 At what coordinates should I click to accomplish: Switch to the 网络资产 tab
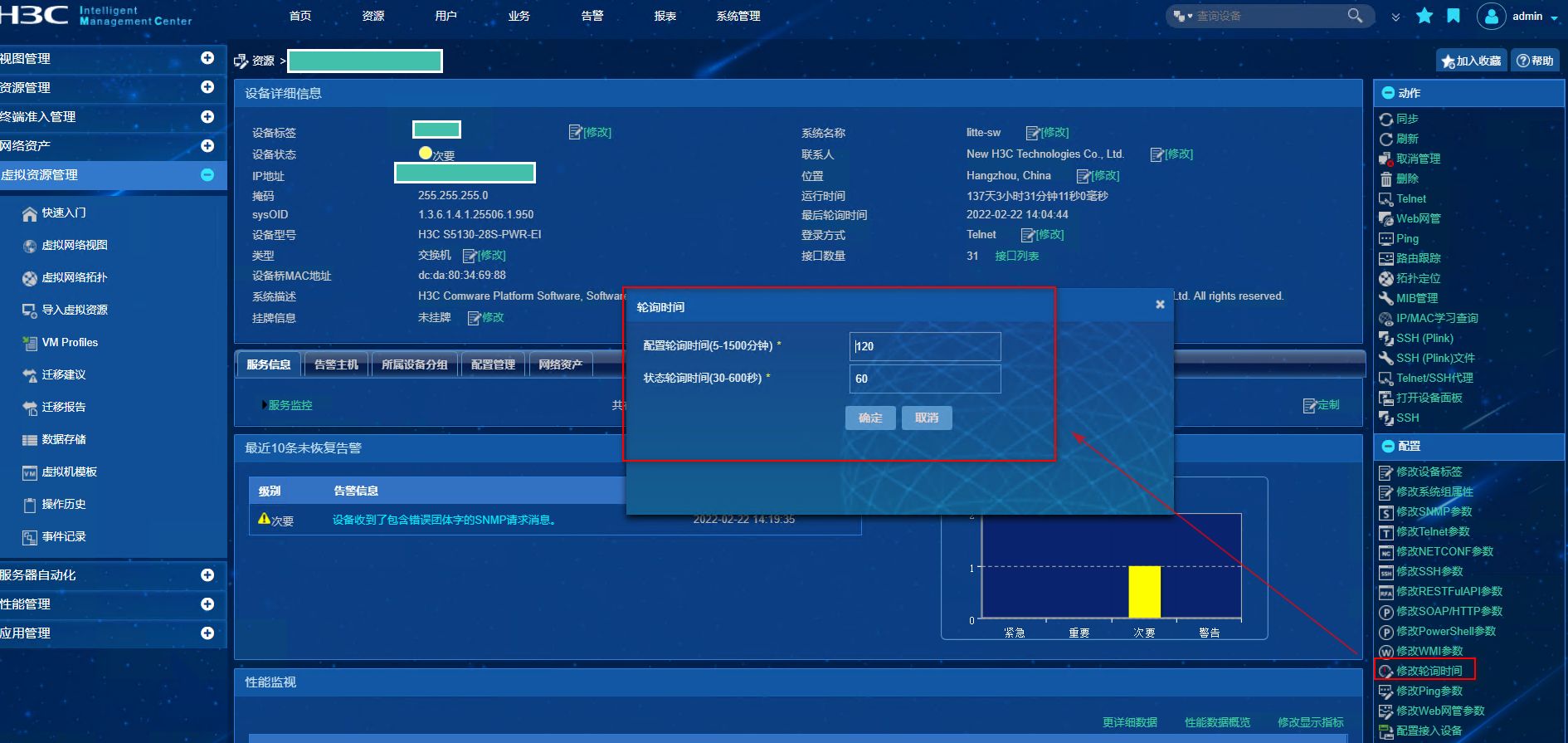tap(561, 364)
